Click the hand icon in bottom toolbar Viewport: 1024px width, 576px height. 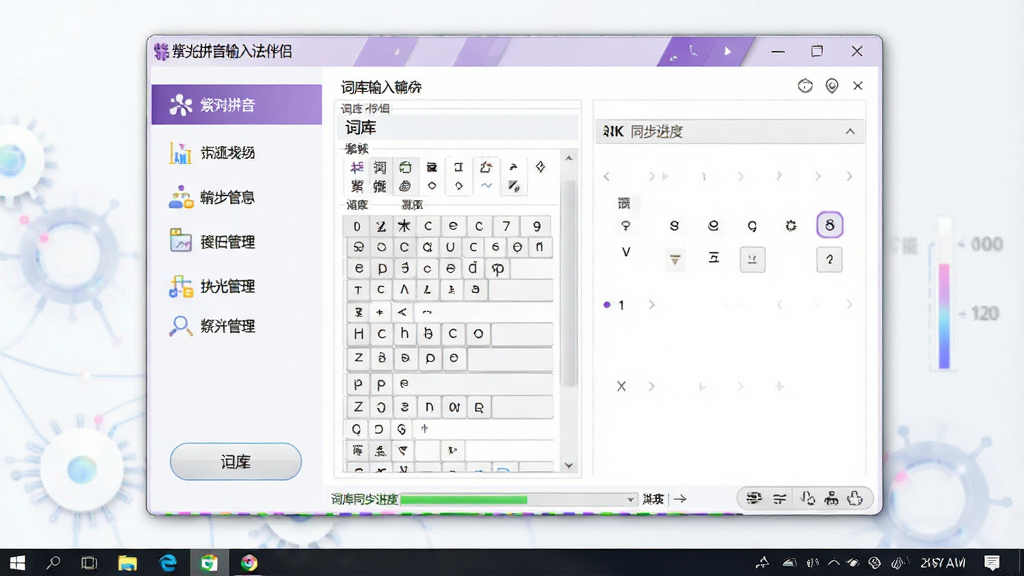tap(855, 499)
